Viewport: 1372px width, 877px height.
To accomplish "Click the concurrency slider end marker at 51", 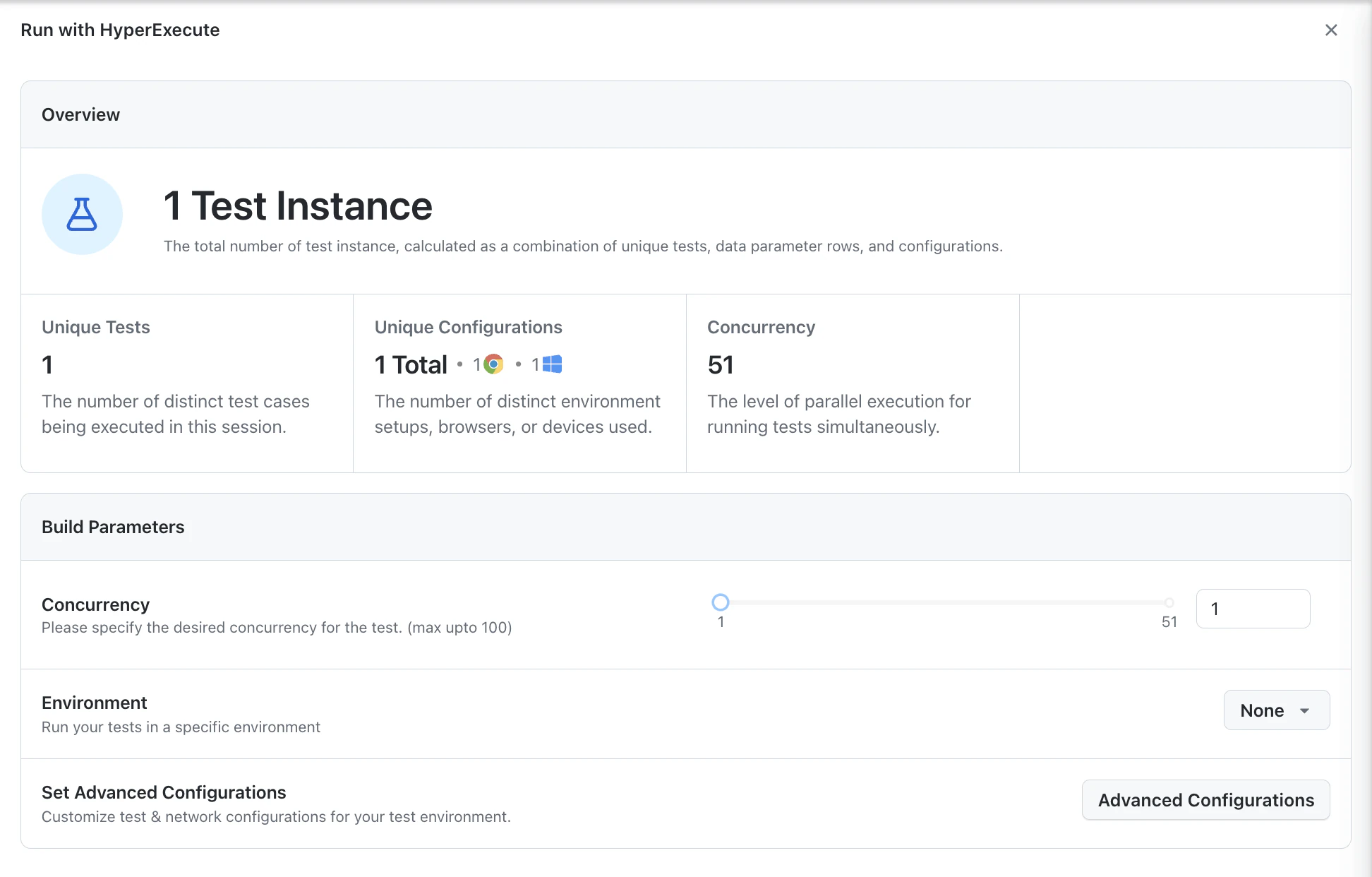I will [1169, 602].
